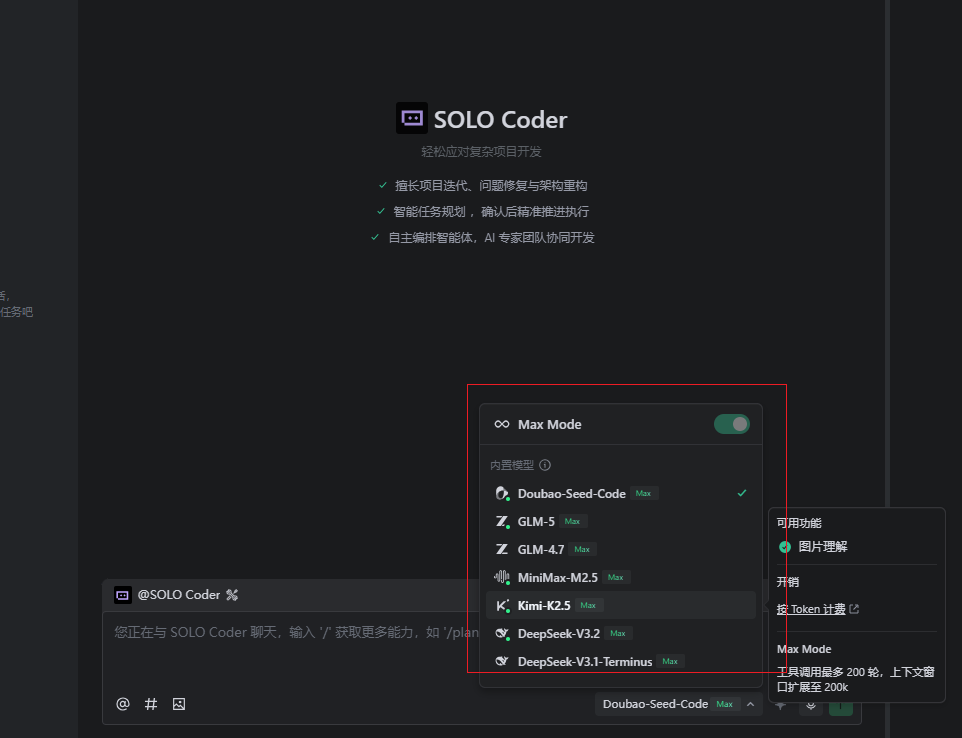Select the MiniMax-M2.5 model
Viewport: 962px width, 738px height.
coord(621,577)
